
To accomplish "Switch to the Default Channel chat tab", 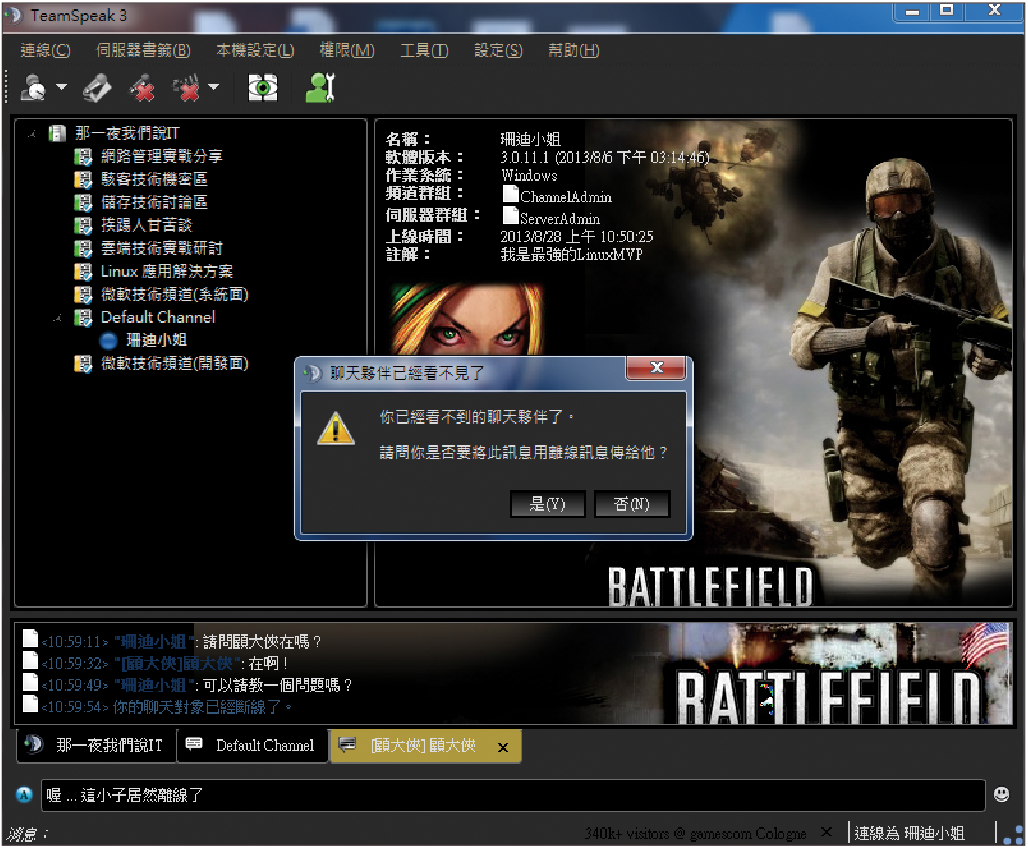I will point(252,745).
